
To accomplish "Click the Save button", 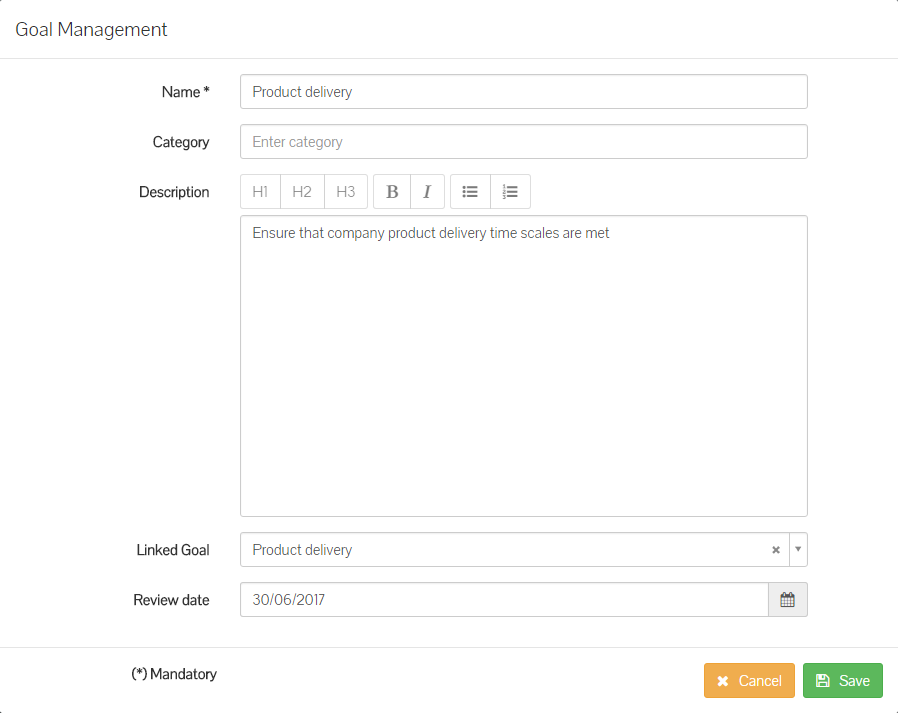I will (842, 681).
